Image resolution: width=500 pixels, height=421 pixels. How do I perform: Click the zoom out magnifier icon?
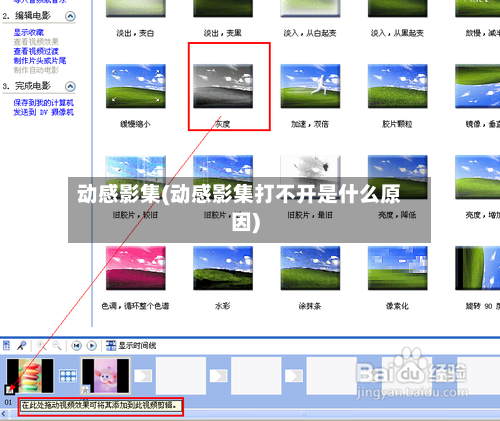pos(57,346)
